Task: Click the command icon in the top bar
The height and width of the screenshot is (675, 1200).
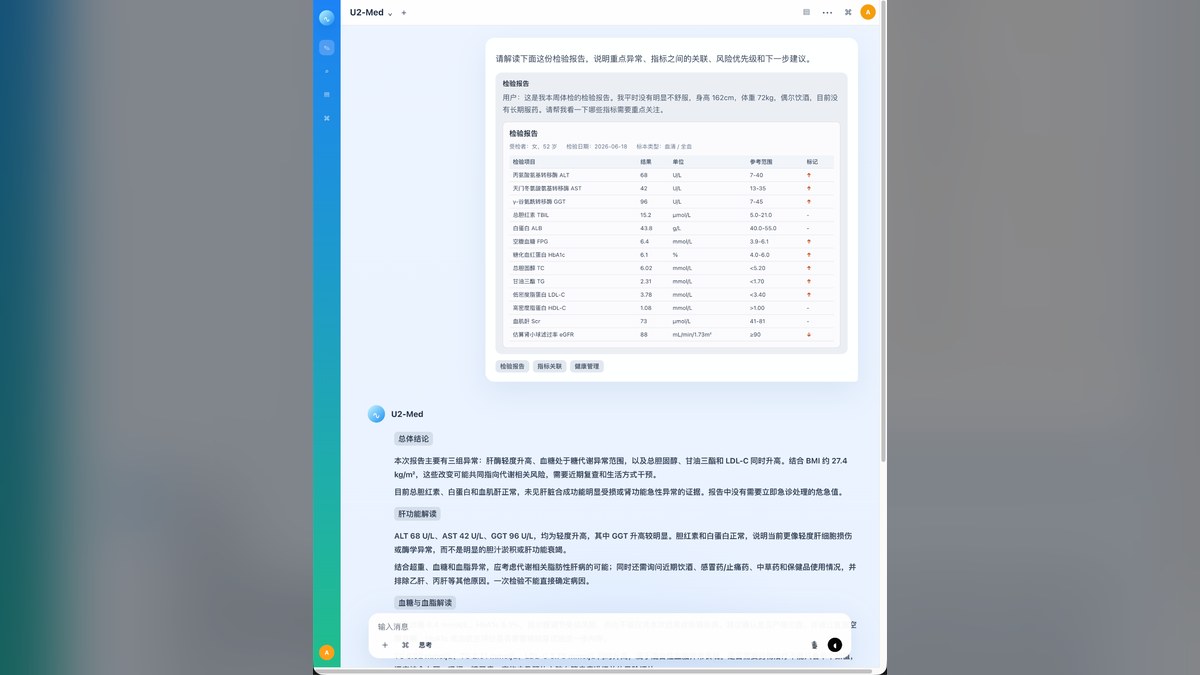Action: pos(848,13)
